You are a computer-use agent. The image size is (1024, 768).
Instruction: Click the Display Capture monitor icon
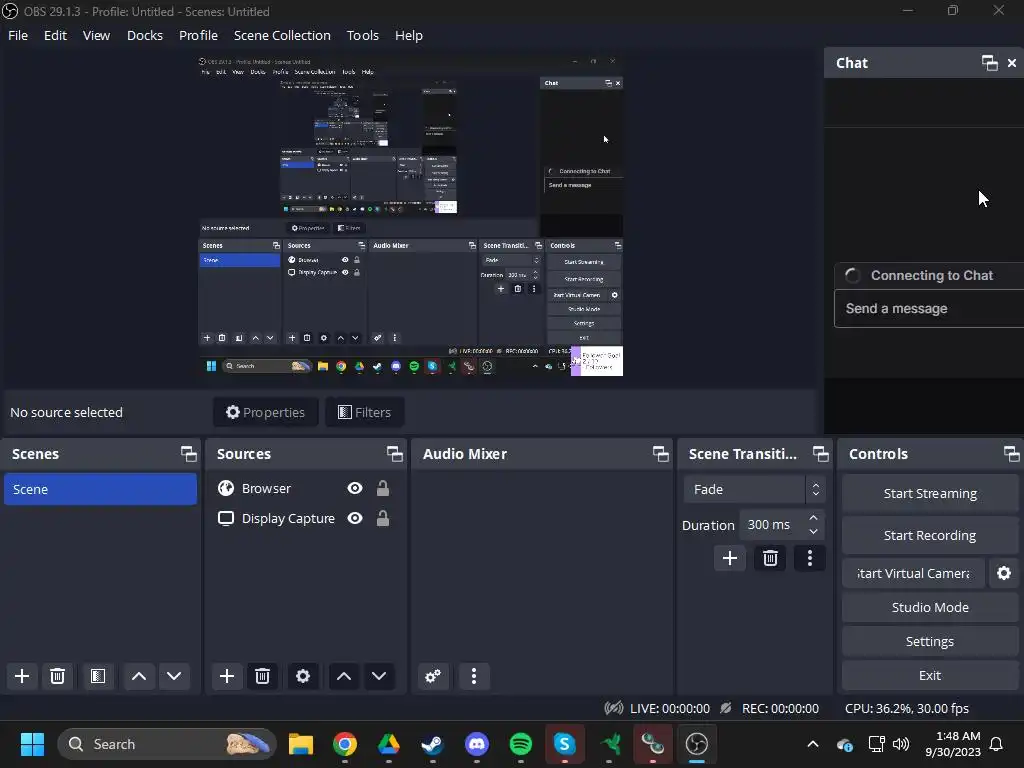226,519
